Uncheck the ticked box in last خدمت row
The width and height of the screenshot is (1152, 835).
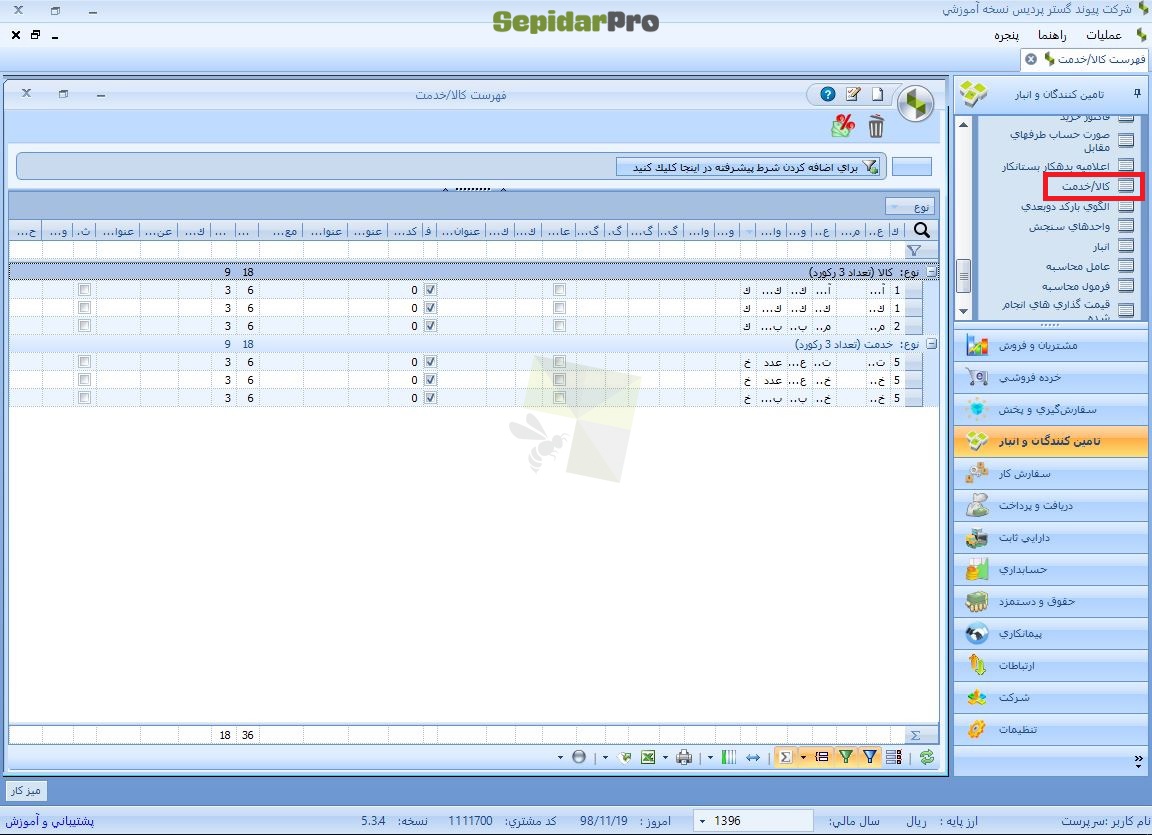[x=431, y=397]
